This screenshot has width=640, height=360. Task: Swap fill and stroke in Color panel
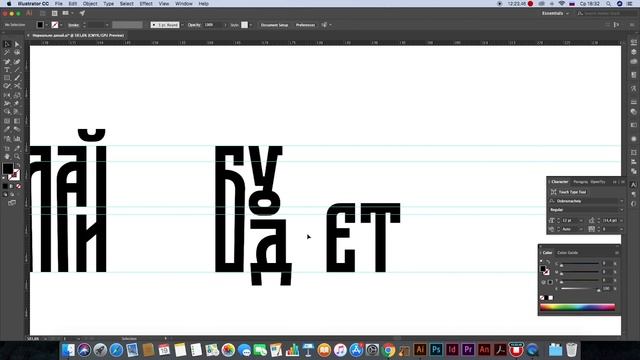[548, 262]
